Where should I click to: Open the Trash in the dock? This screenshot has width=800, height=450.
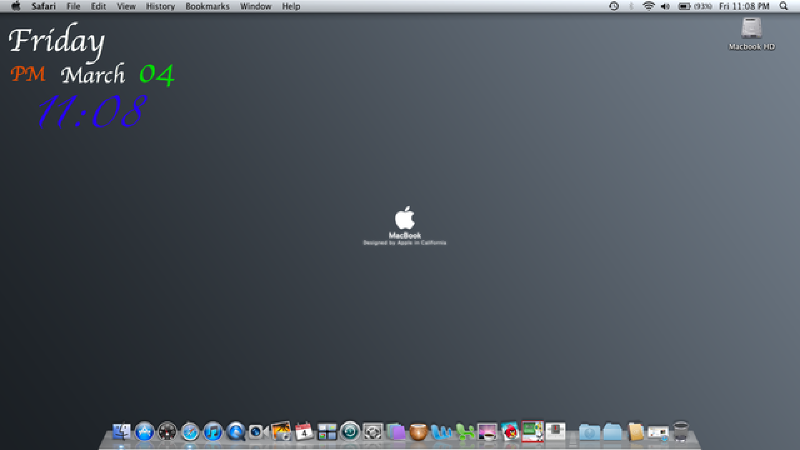click(x=681, y=432)
